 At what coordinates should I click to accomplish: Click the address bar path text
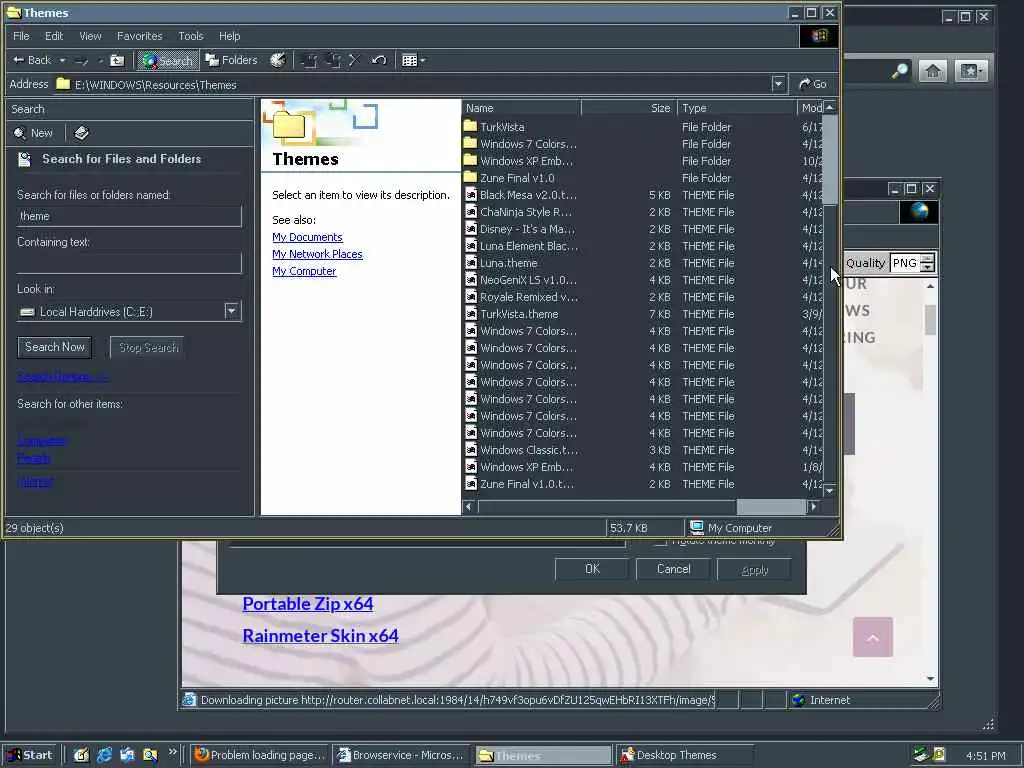(155, 85)
